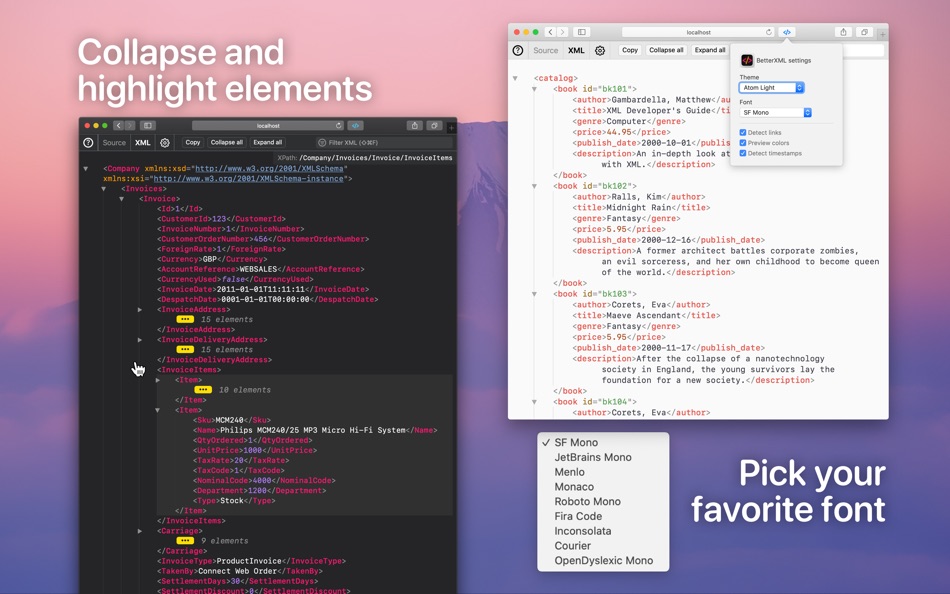This screenshot has height=594, width=950.
Task: Show tab overview in dark browser window
Action: coord(434,125)
